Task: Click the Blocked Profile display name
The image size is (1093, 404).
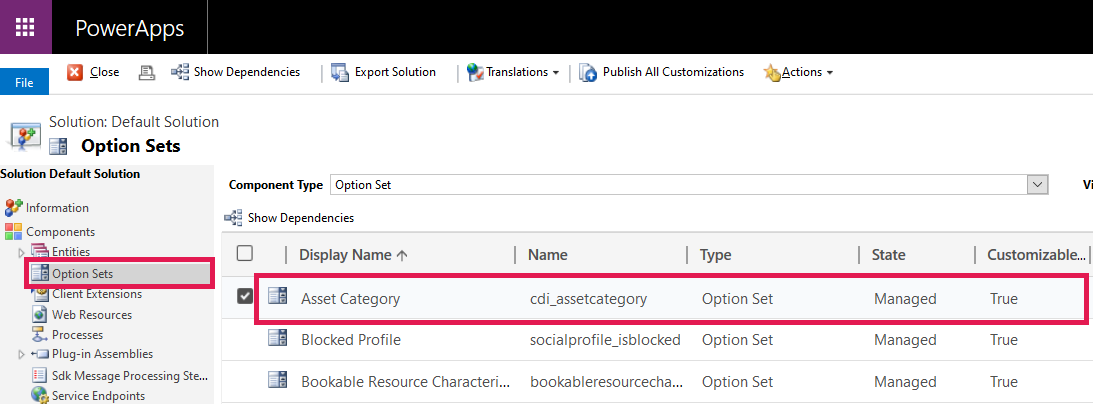Action: pos(351,340)
